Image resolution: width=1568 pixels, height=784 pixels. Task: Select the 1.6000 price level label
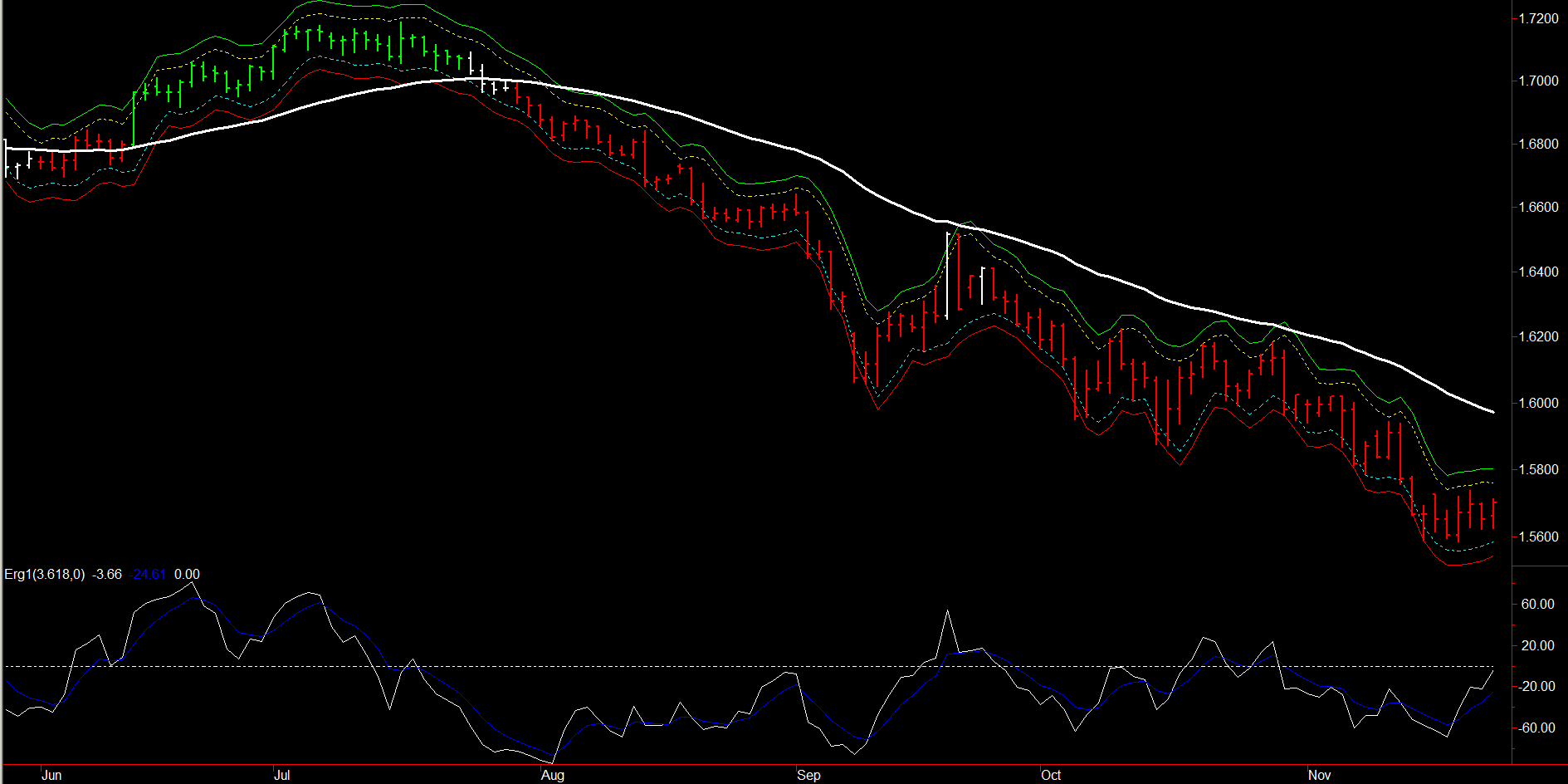point(1538,403)
